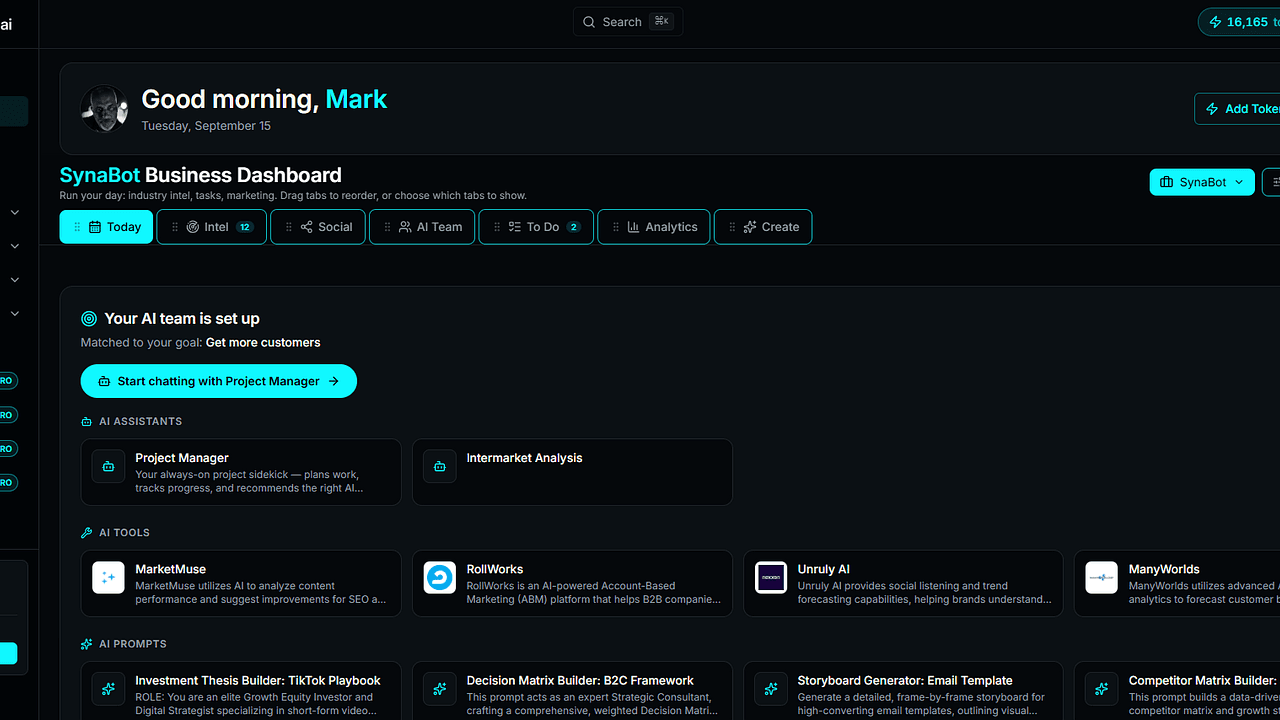Click Storyboard Generator sparkle icon
Screen dimensions: 1280x720
770,689
